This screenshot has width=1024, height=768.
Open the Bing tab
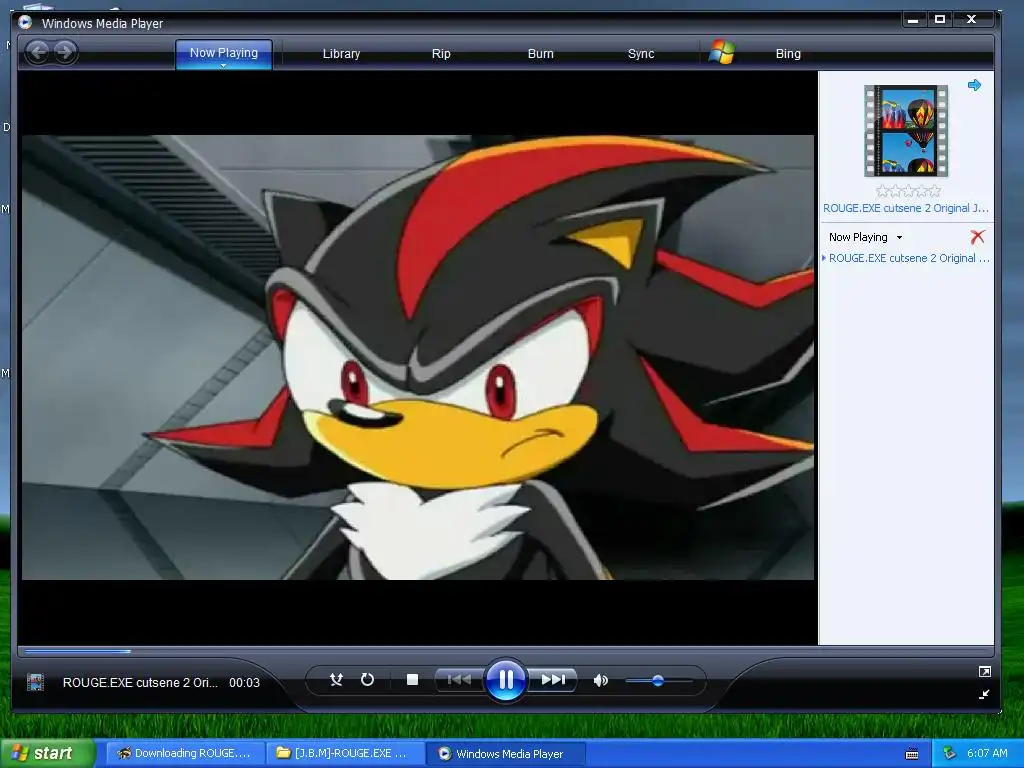point(788,54)
